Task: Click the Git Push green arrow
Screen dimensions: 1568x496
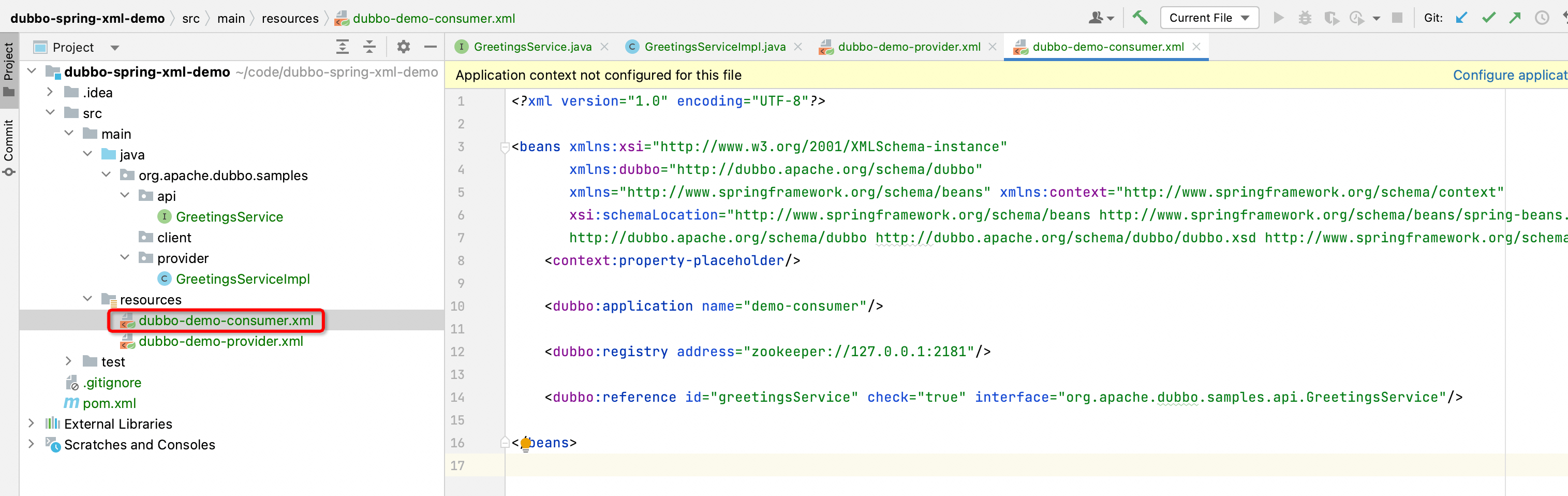Action: click(1514, 18)
